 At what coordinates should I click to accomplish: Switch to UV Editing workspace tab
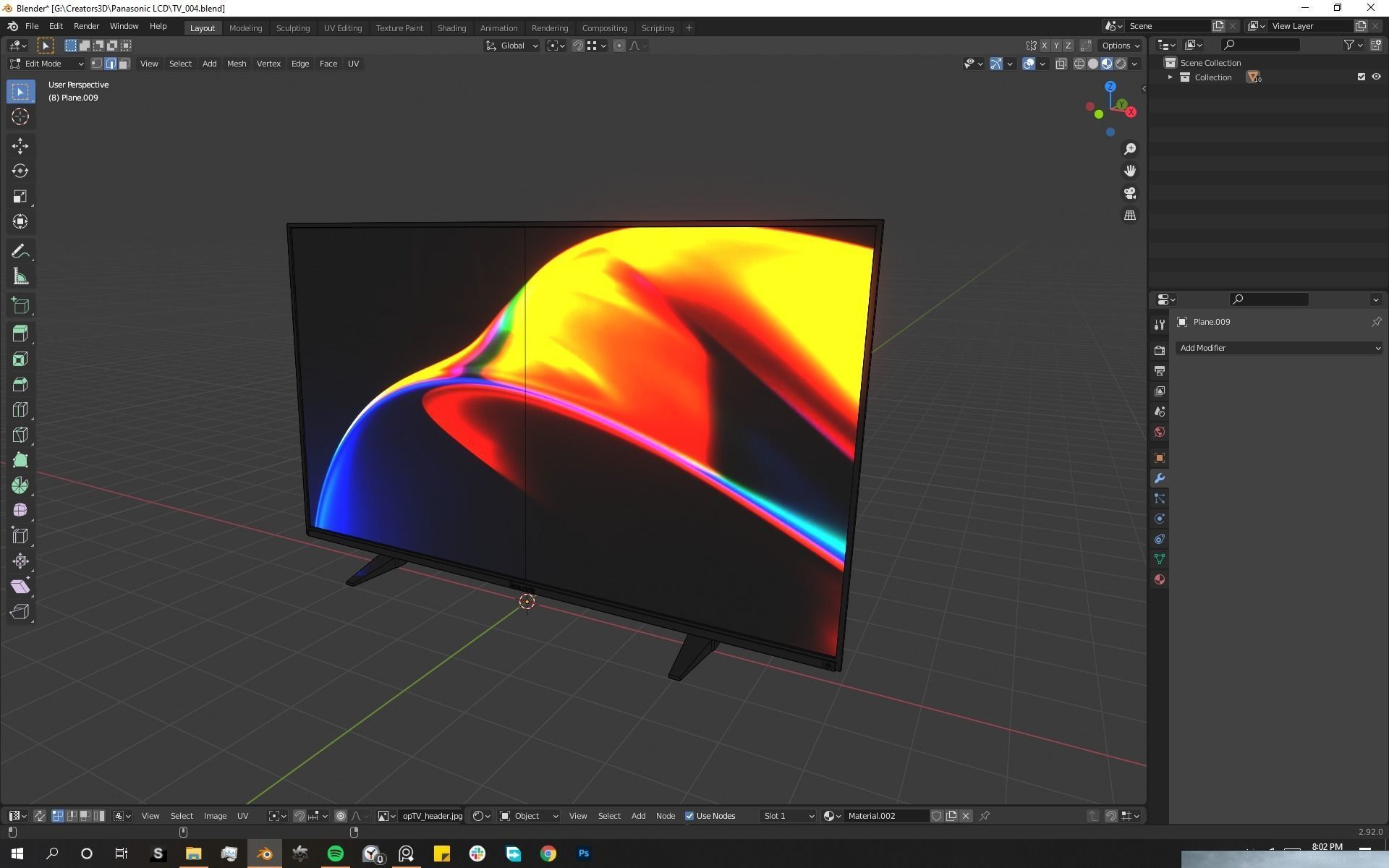tap(342, 28)
